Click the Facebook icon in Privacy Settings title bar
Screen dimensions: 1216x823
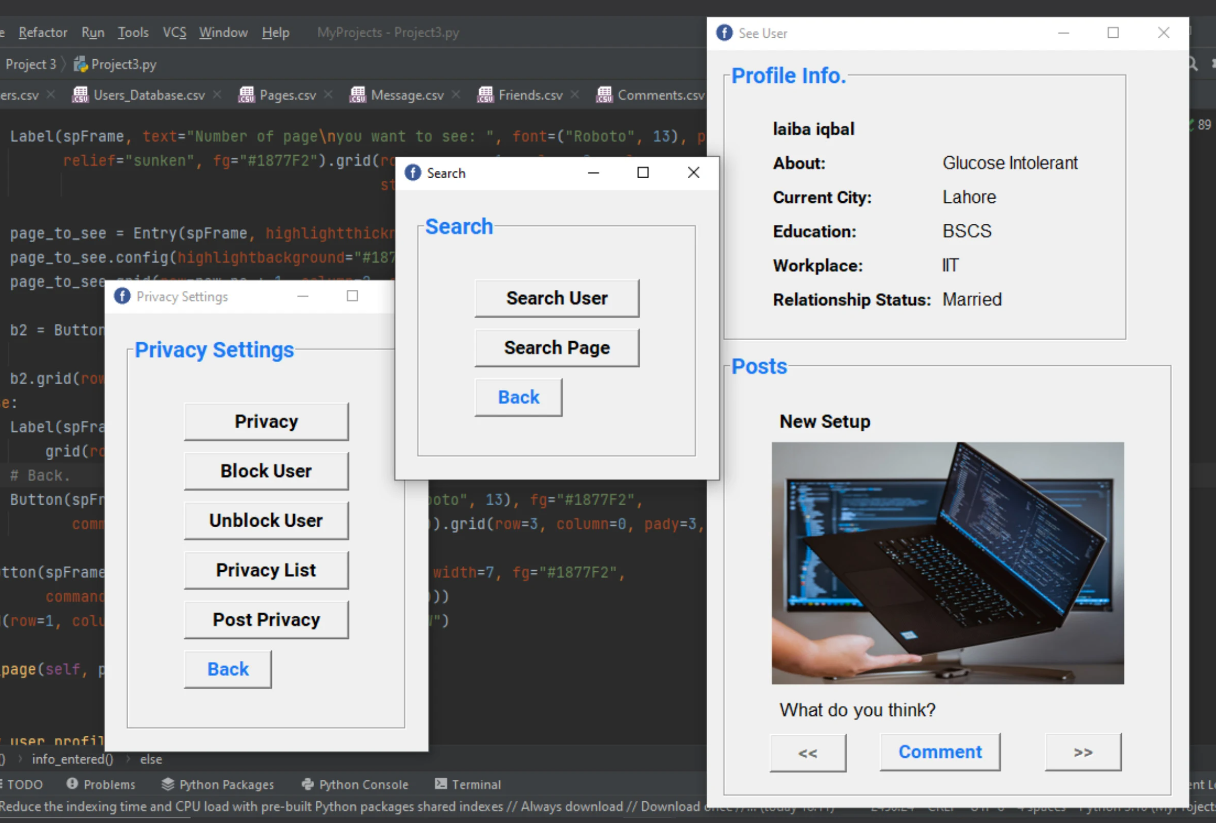[123, 296]
